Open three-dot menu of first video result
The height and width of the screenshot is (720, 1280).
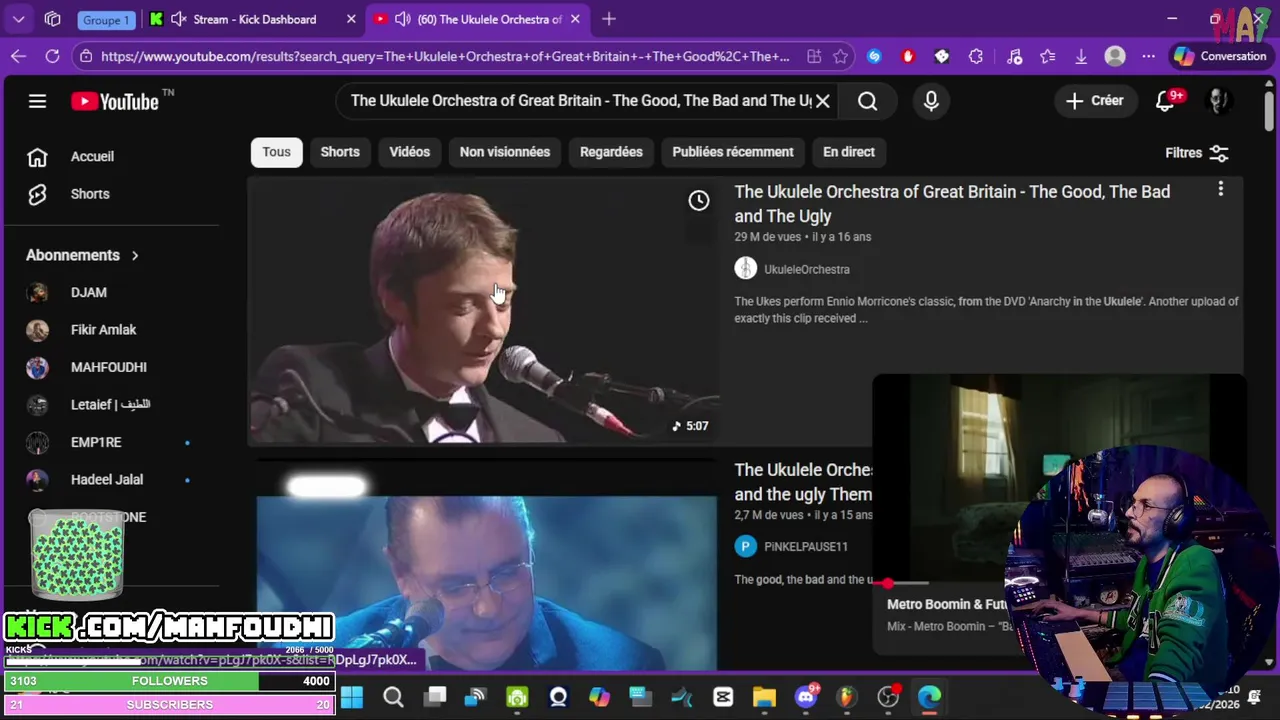1220,189
